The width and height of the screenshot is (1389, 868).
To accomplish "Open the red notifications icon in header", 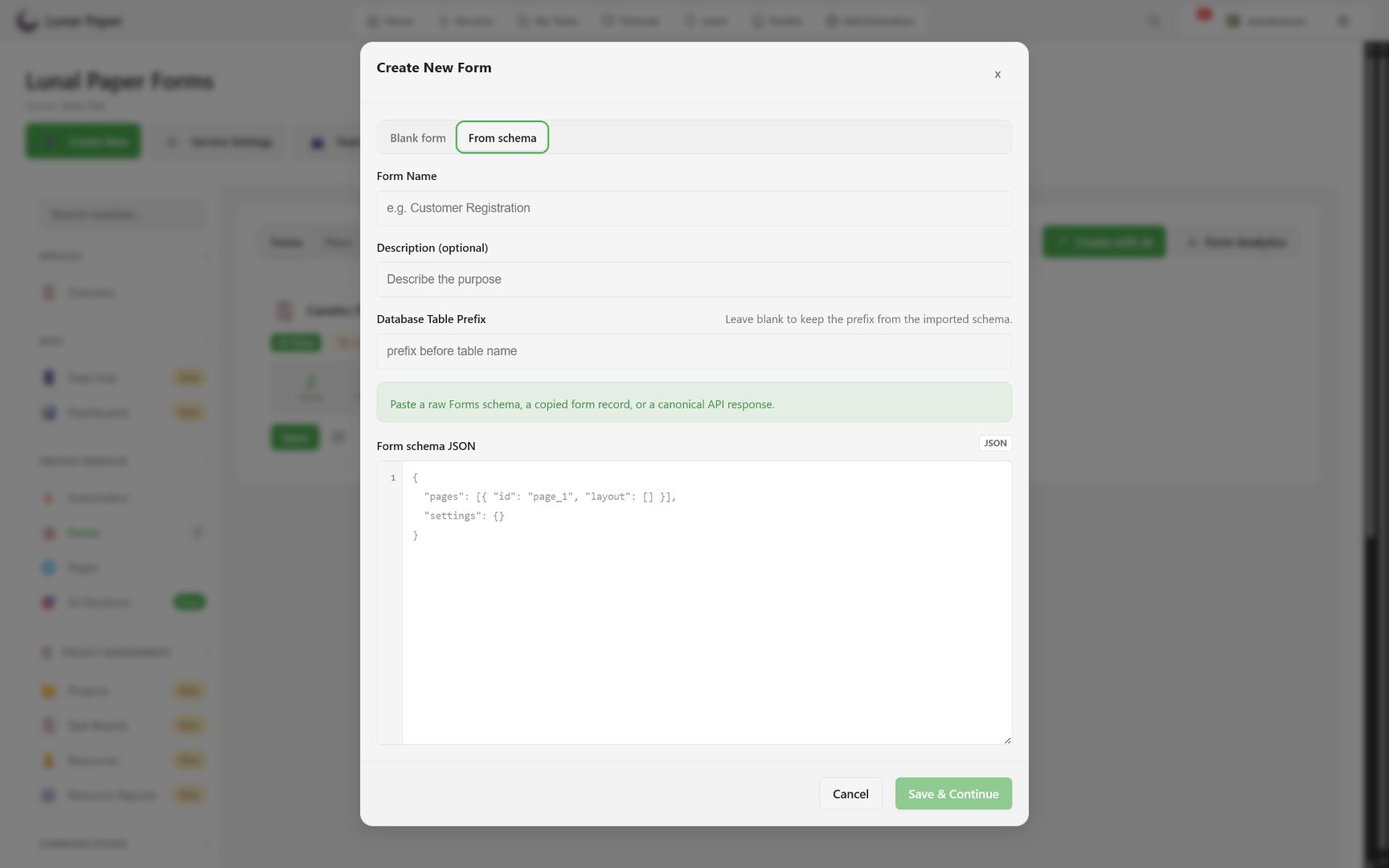I will (x=1203, y=15).
